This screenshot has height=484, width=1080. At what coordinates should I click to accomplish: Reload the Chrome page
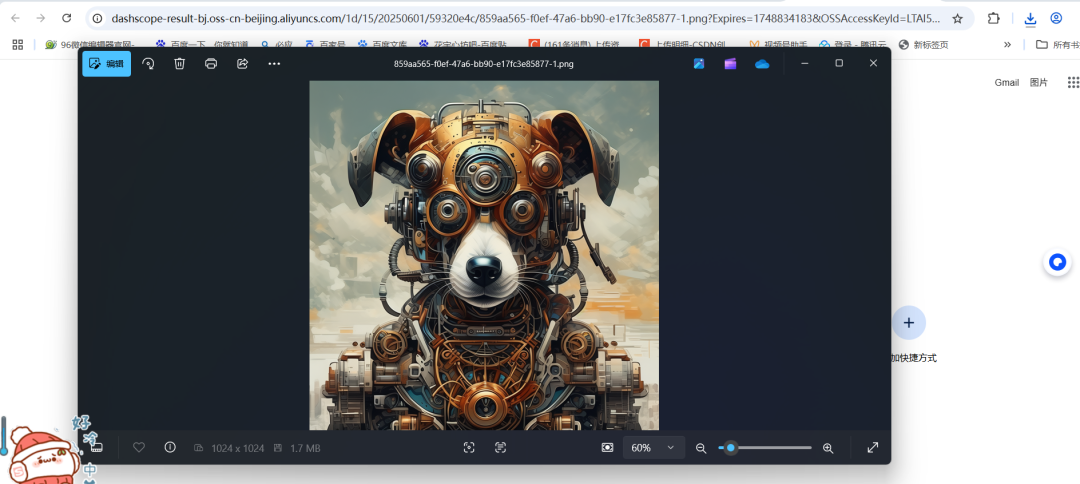point(67,19)
